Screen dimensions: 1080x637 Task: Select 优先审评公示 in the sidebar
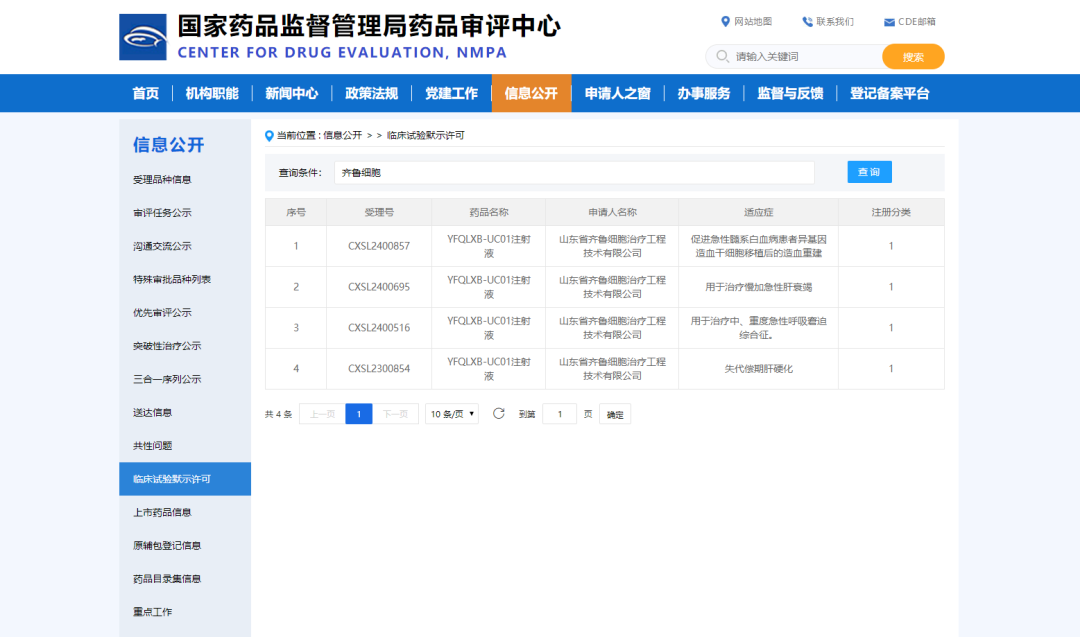pyautogui.click(x=162, y=313)
